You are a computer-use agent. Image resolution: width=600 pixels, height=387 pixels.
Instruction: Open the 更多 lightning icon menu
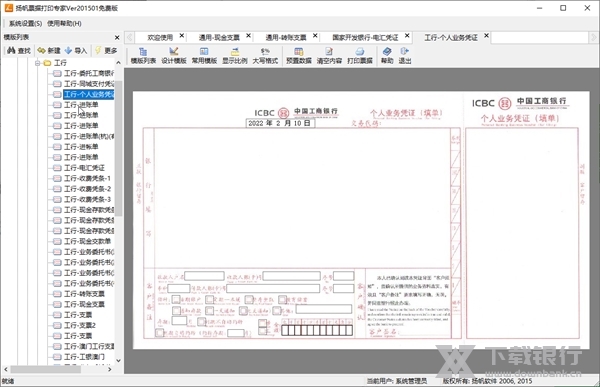pyautogui.click(x=106, y=51)
